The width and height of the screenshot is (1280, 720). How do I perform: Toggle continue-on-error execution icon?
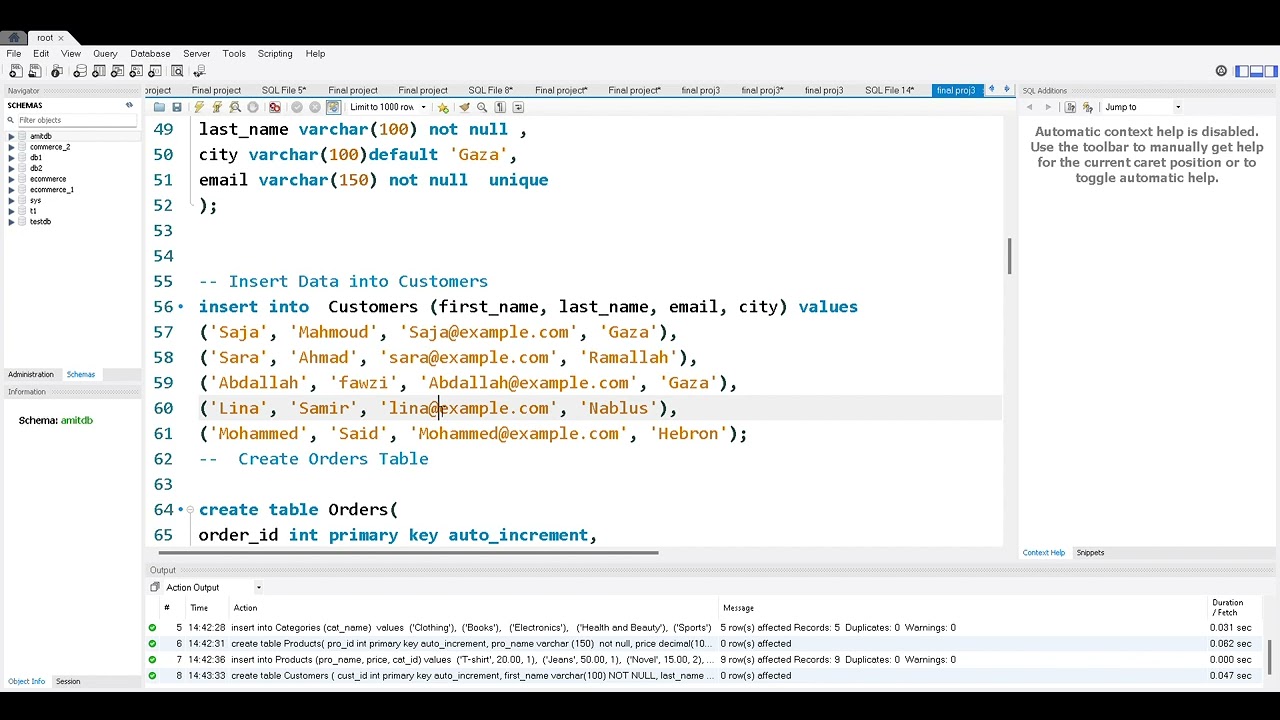tap(274, 107)
